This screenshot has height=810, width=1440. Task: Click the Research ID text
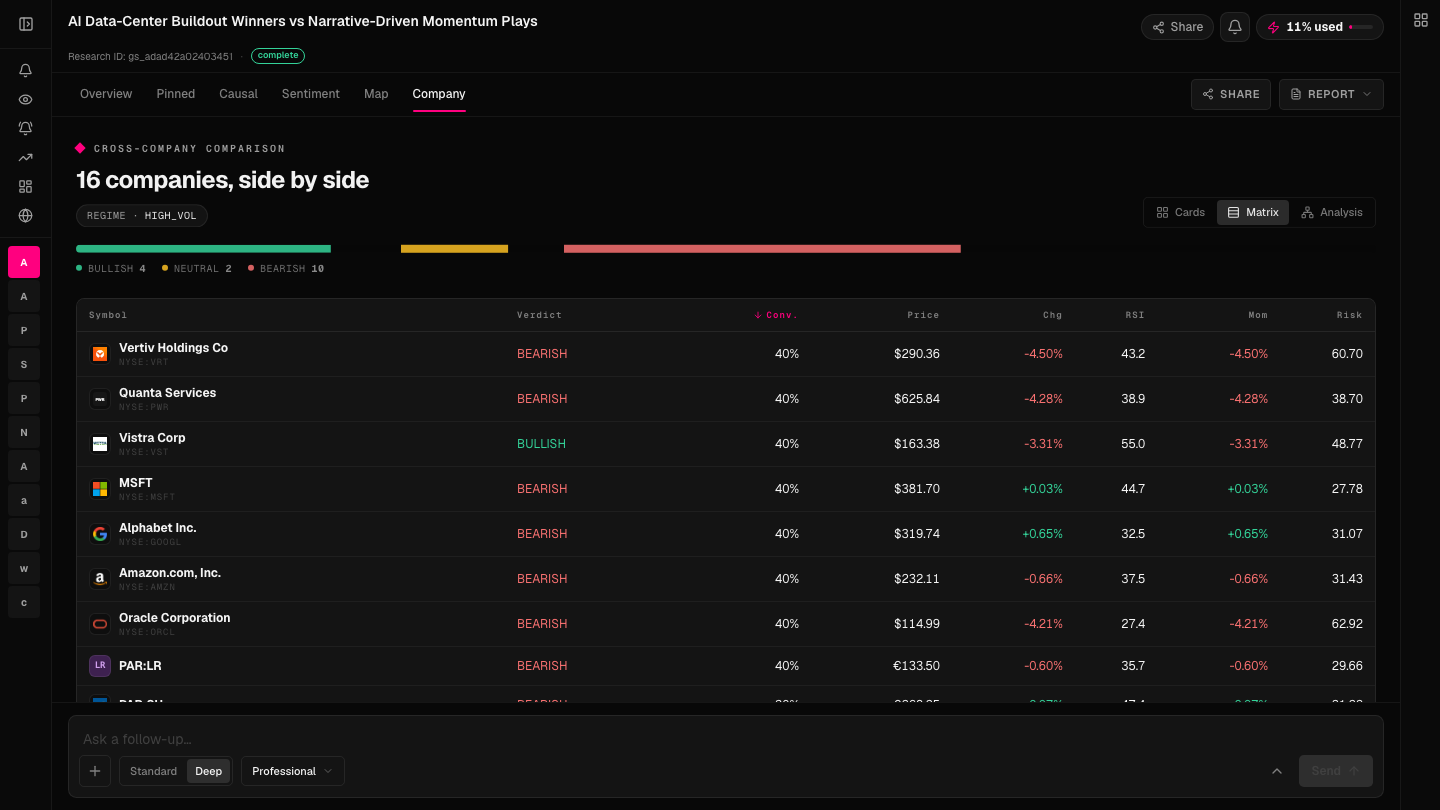tap(150, 56)
